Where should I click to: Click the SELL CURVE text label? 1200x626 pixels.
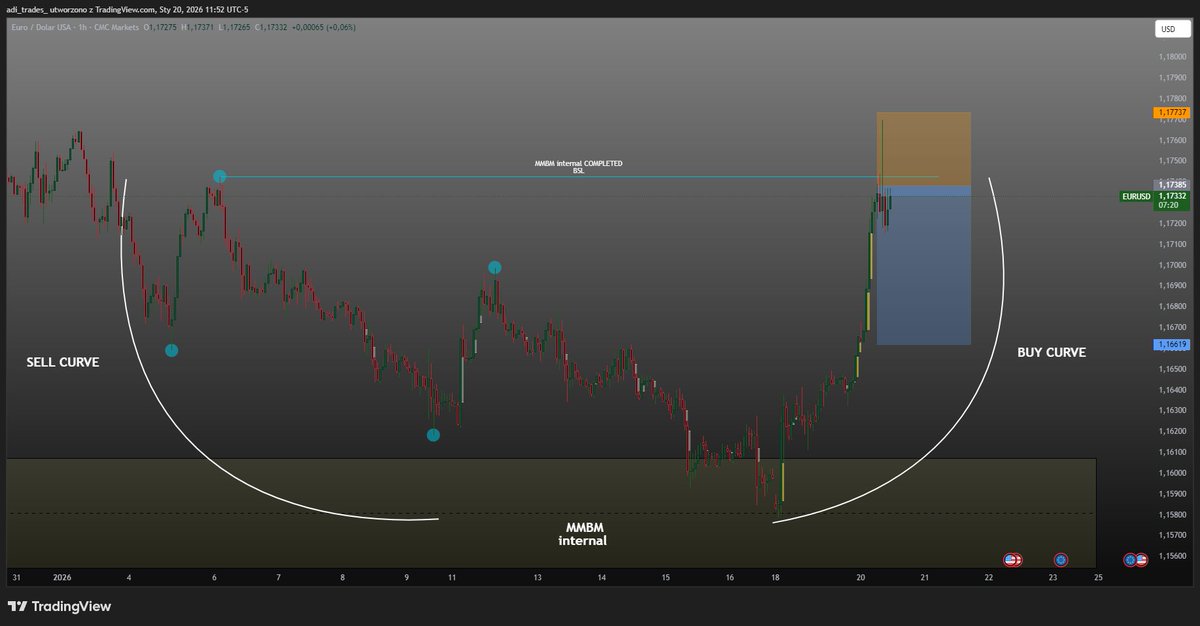click(62, 362)
